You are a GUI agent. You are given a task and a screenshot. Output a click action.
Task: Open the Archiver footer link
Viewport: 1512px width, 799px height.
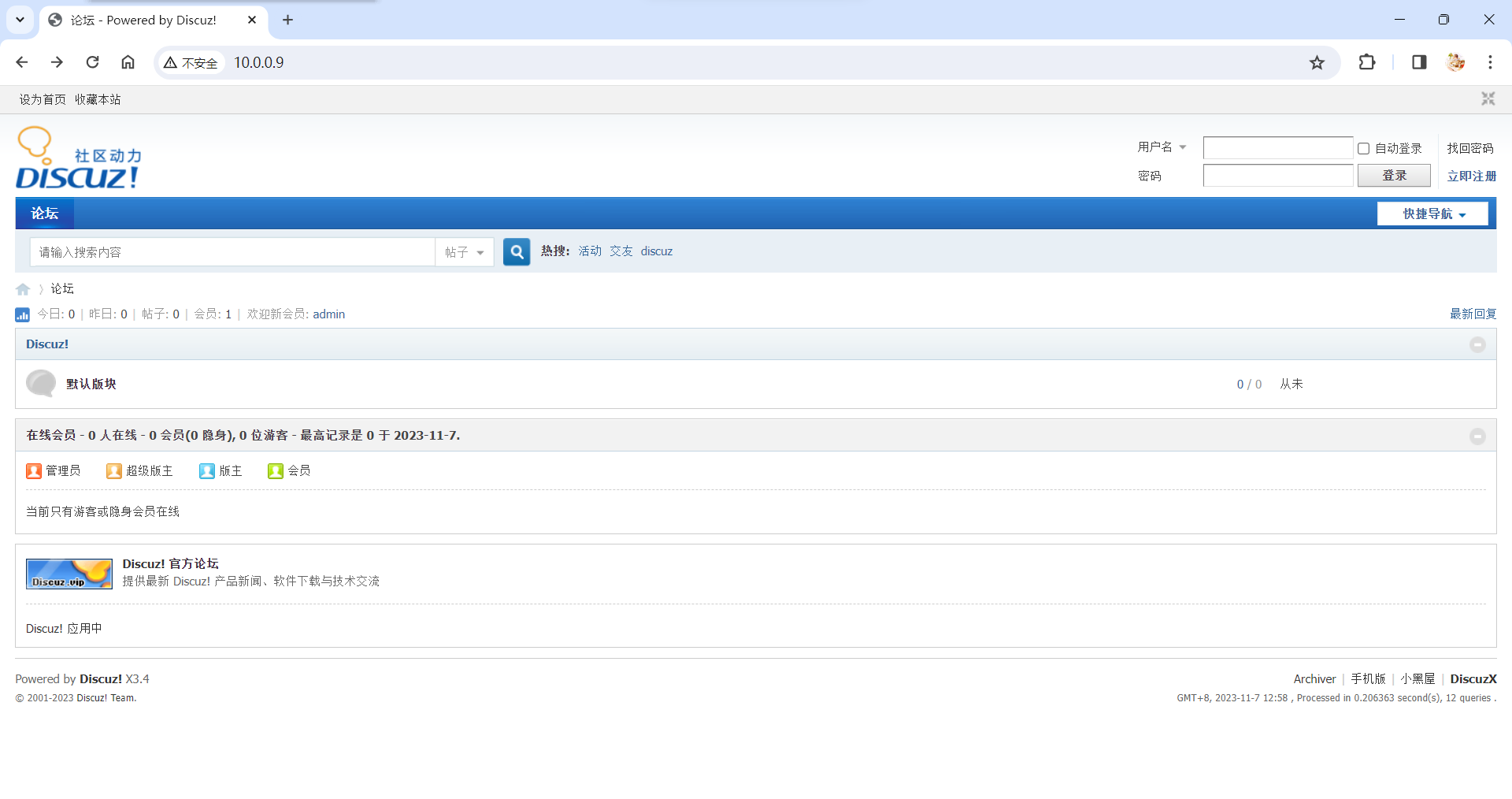click(x=1314, y=679)
